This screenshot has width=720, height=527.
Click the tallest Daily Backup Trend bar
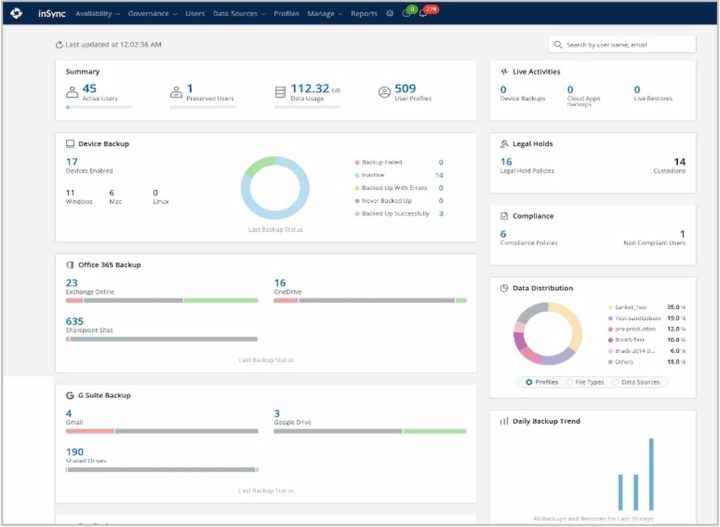point(651,474)
